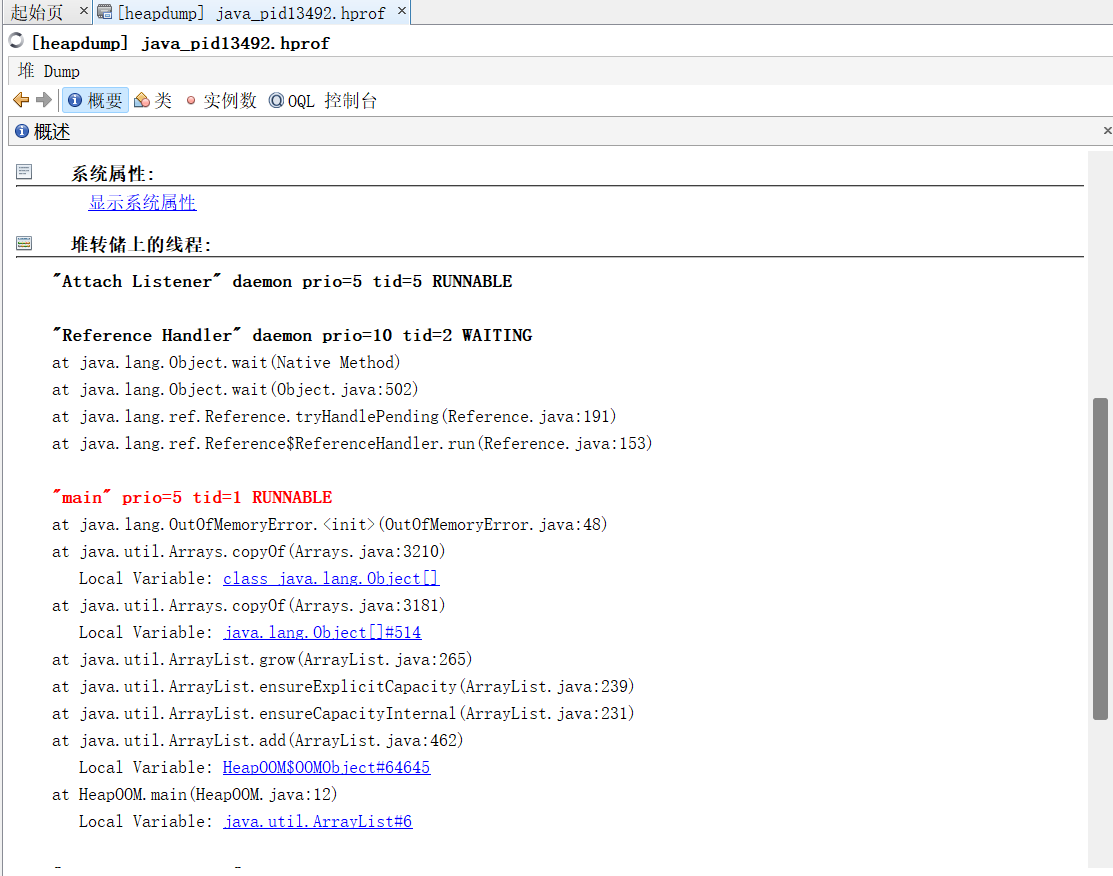Click the OutOfMemoryError.<init> stack line
Viewport: 1113px width, 876px height.
coord(329,525)
